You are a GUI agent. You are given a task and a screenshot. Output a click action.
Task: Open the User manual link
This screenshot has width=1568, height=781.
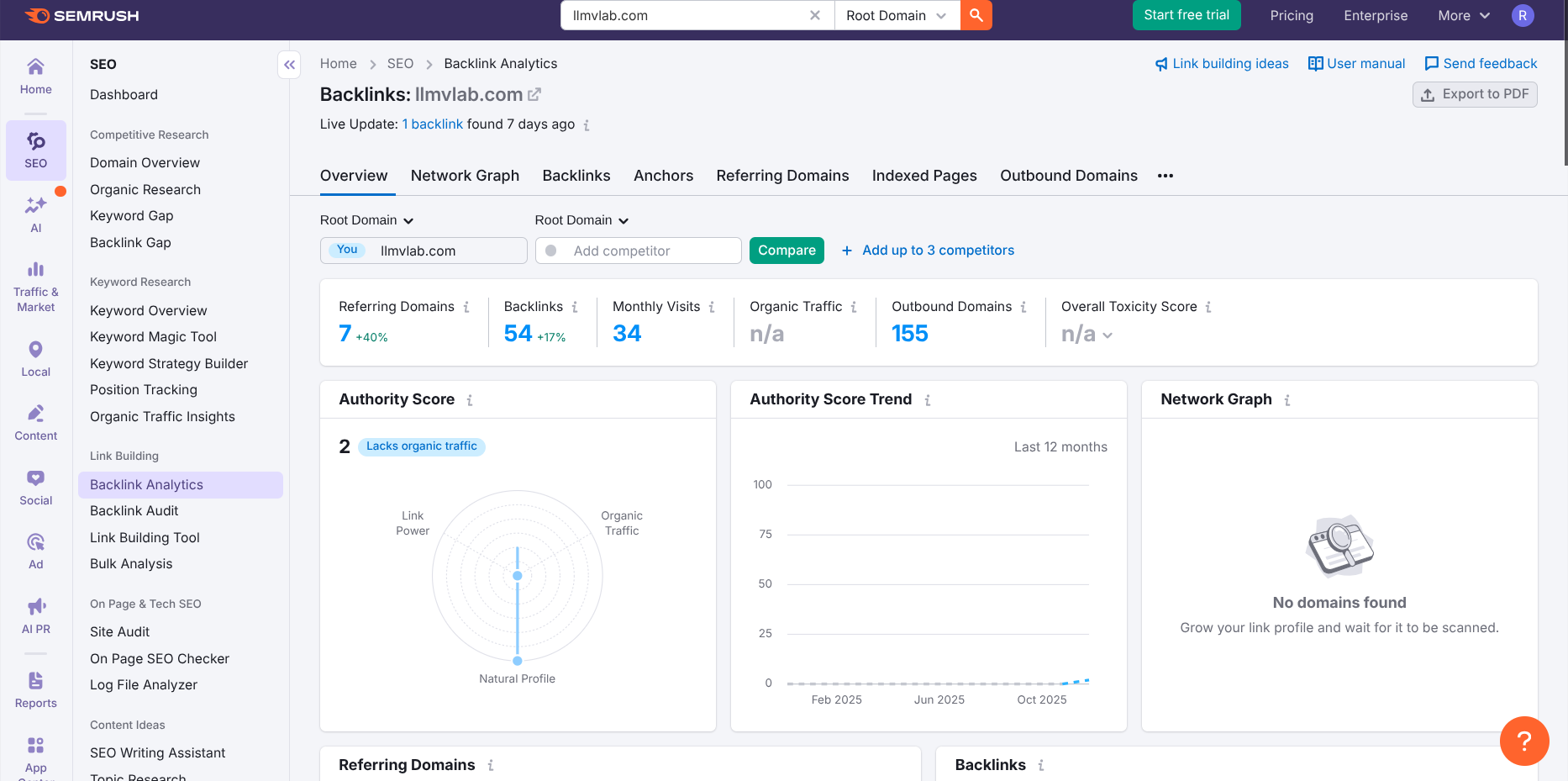click(x=1356, y=64)
